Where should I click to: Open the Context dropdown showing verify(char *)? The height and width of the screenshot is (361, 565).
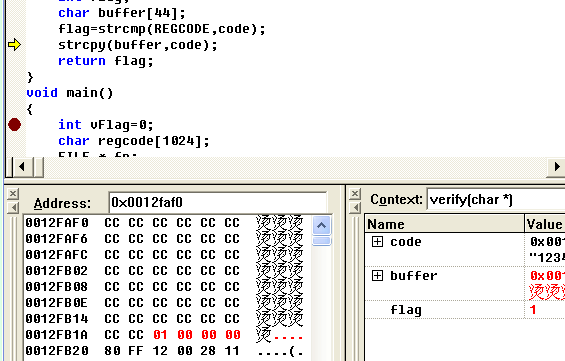[x=496, y=200]
